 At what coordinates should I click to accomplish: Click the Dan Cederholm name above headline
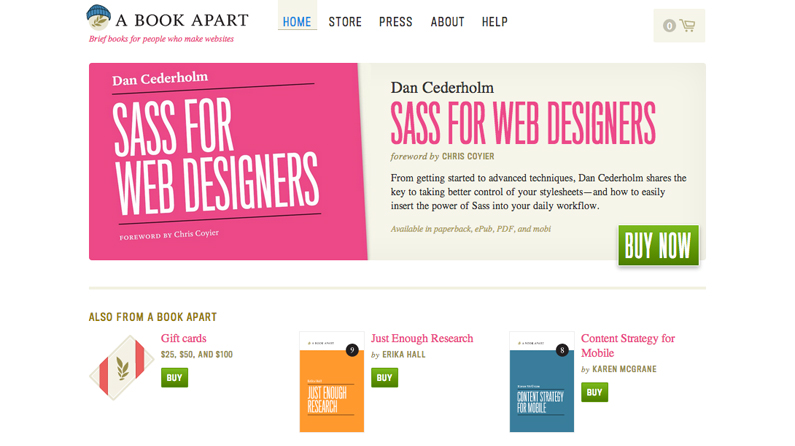pyautogui.click(x=442, y=88)
